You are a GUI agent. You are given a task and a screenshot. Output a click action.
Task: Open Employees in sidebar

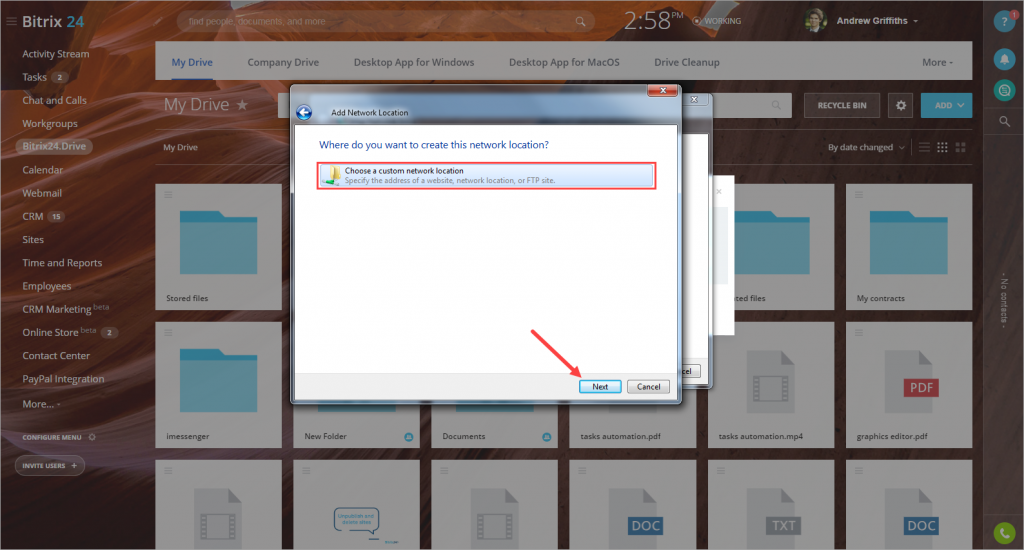point(46,286)
